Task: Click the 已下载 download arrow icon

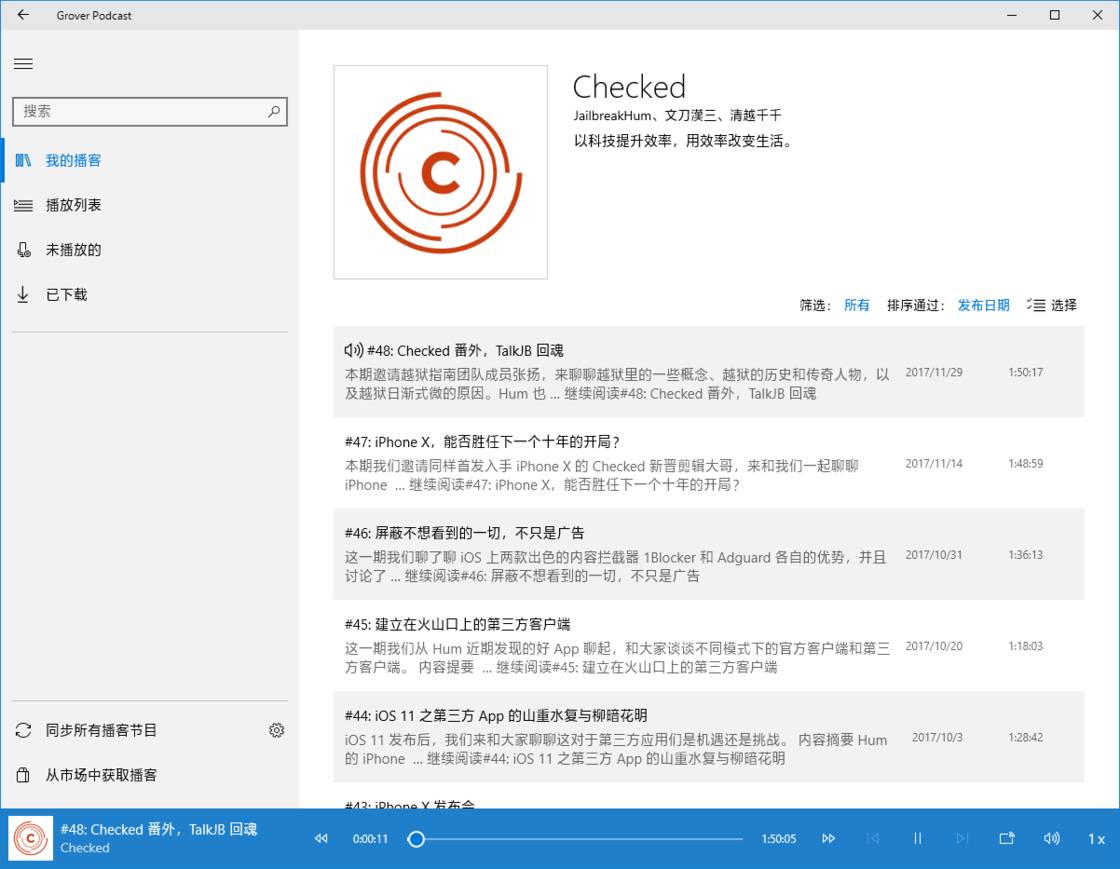Action: pos(23,294)
